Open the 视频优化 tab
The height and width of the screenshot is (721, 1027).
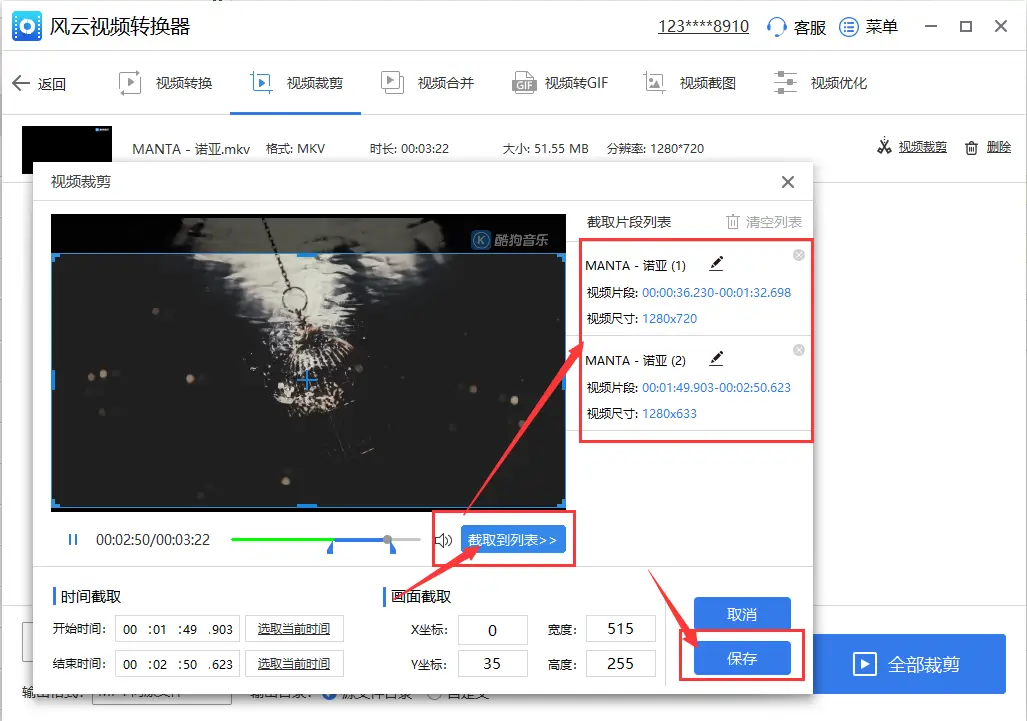click(x=820, y=83)
